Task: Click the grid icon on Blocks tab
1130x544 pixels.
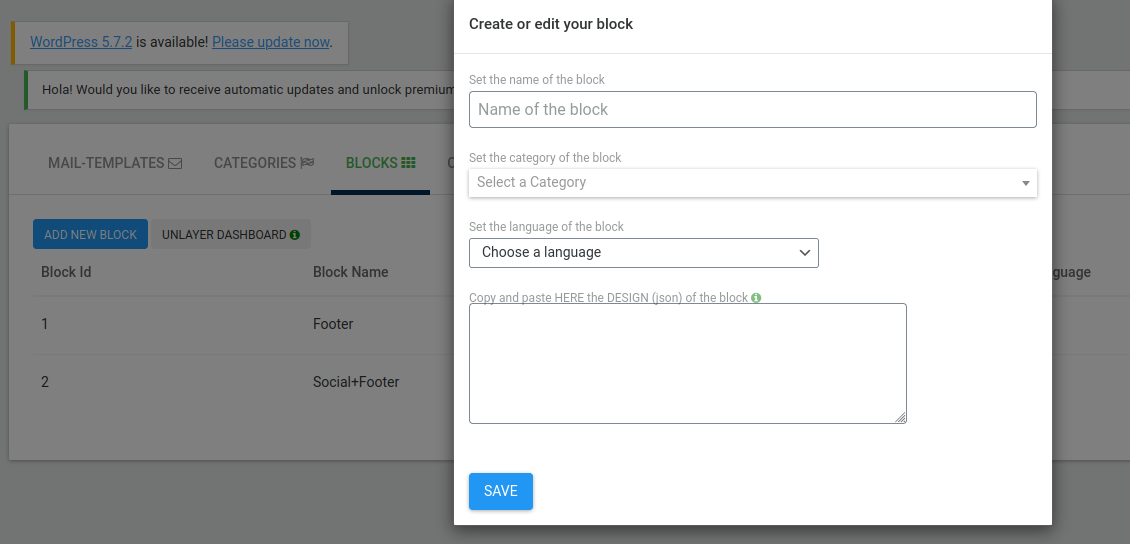Action: tap(409, 163)
